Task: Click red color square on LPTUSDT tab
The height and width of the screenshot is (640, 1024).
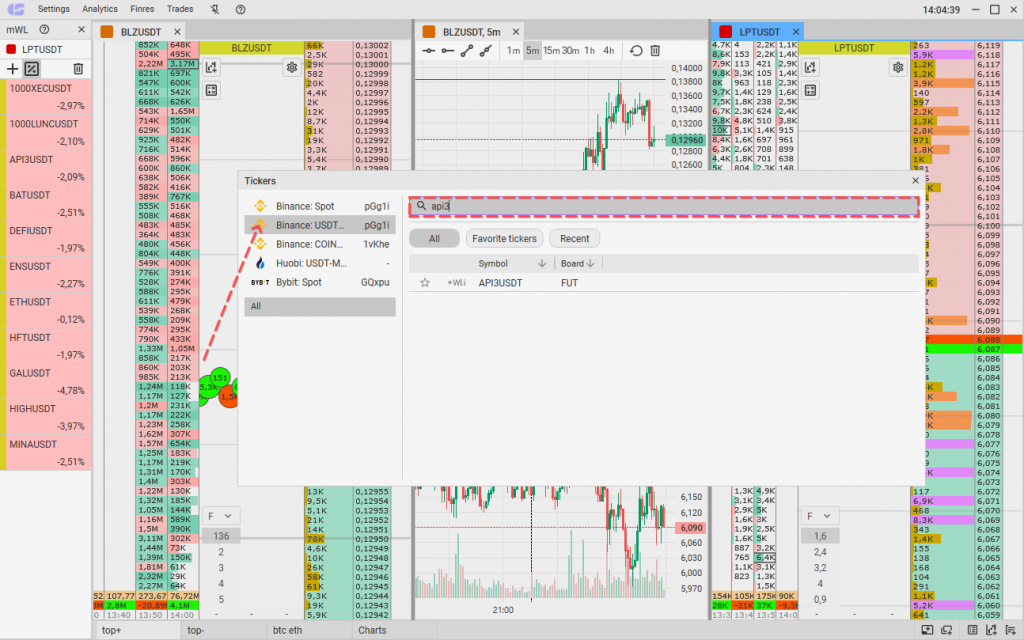Action: pos(725,31)
